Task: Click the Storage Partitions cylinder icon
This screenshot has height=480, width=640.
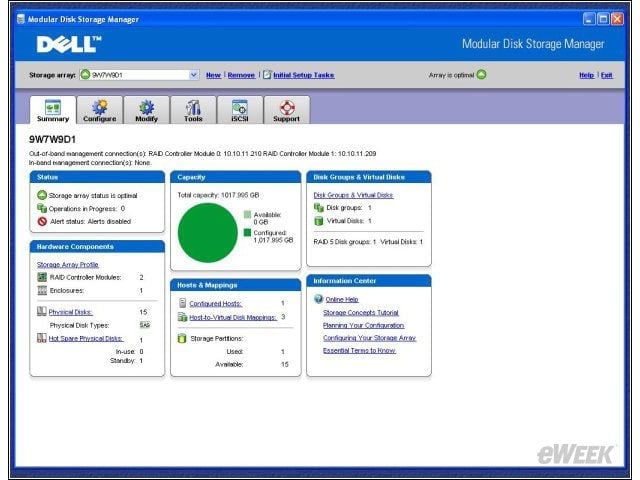Action: coord(182,338)
